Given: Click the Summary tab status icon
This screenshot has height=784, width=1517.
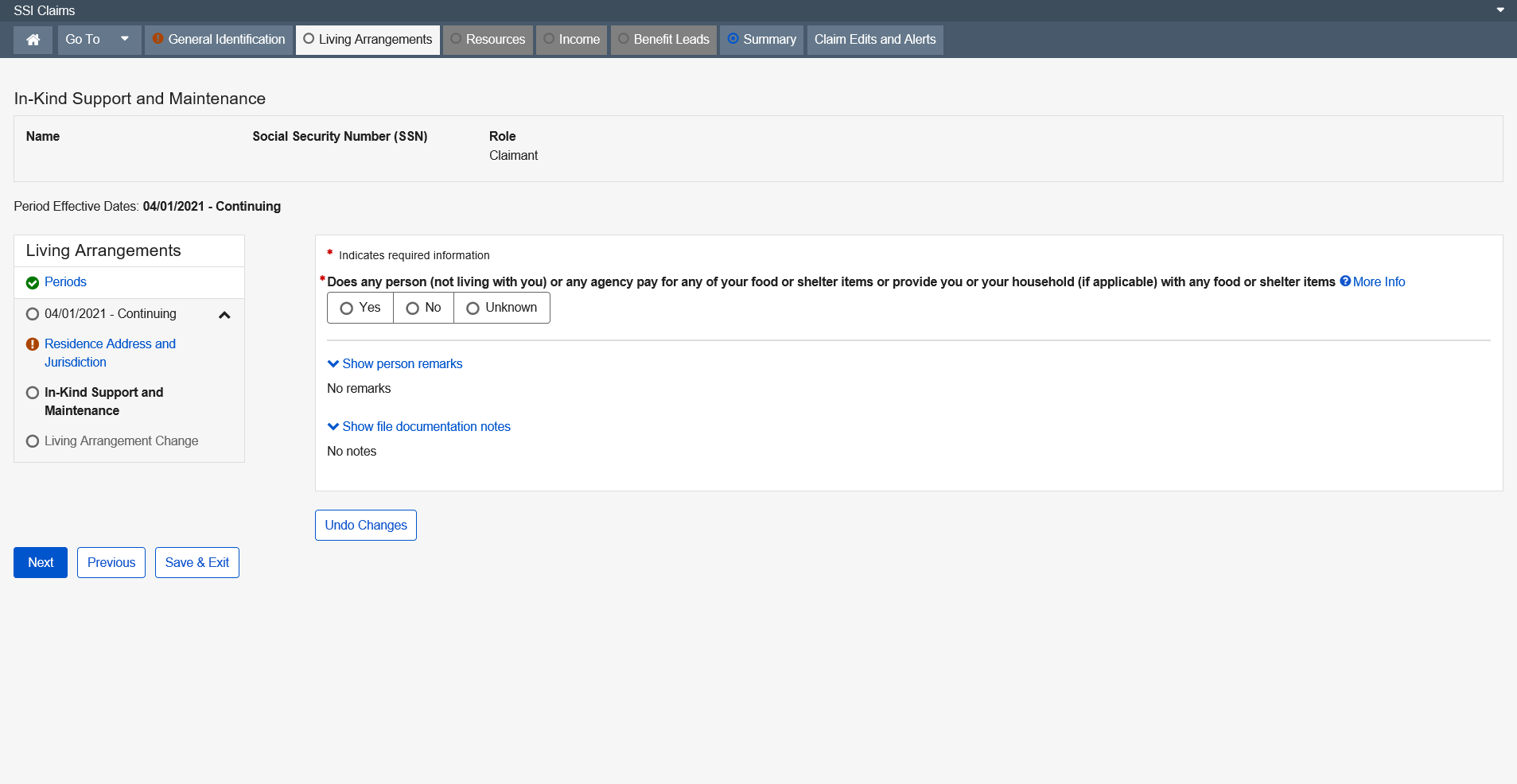Looking at the screenshot, I should click(733, 39).
